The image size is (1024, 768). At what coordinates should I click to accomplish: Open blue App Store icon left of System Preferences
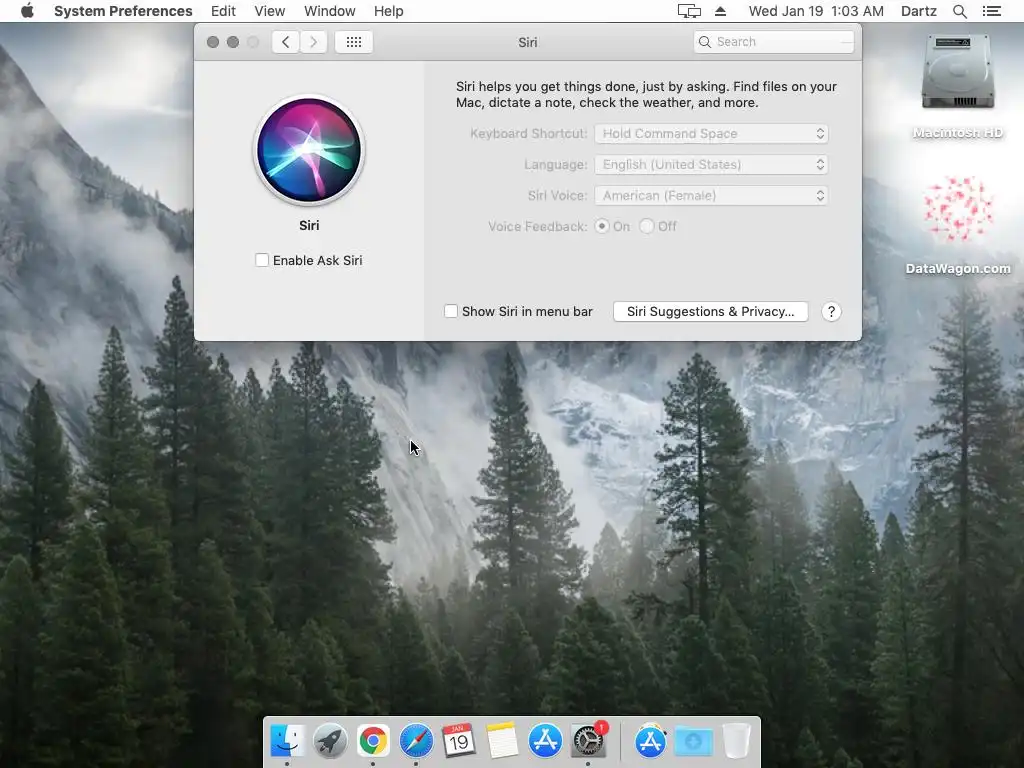click(545, 741)
